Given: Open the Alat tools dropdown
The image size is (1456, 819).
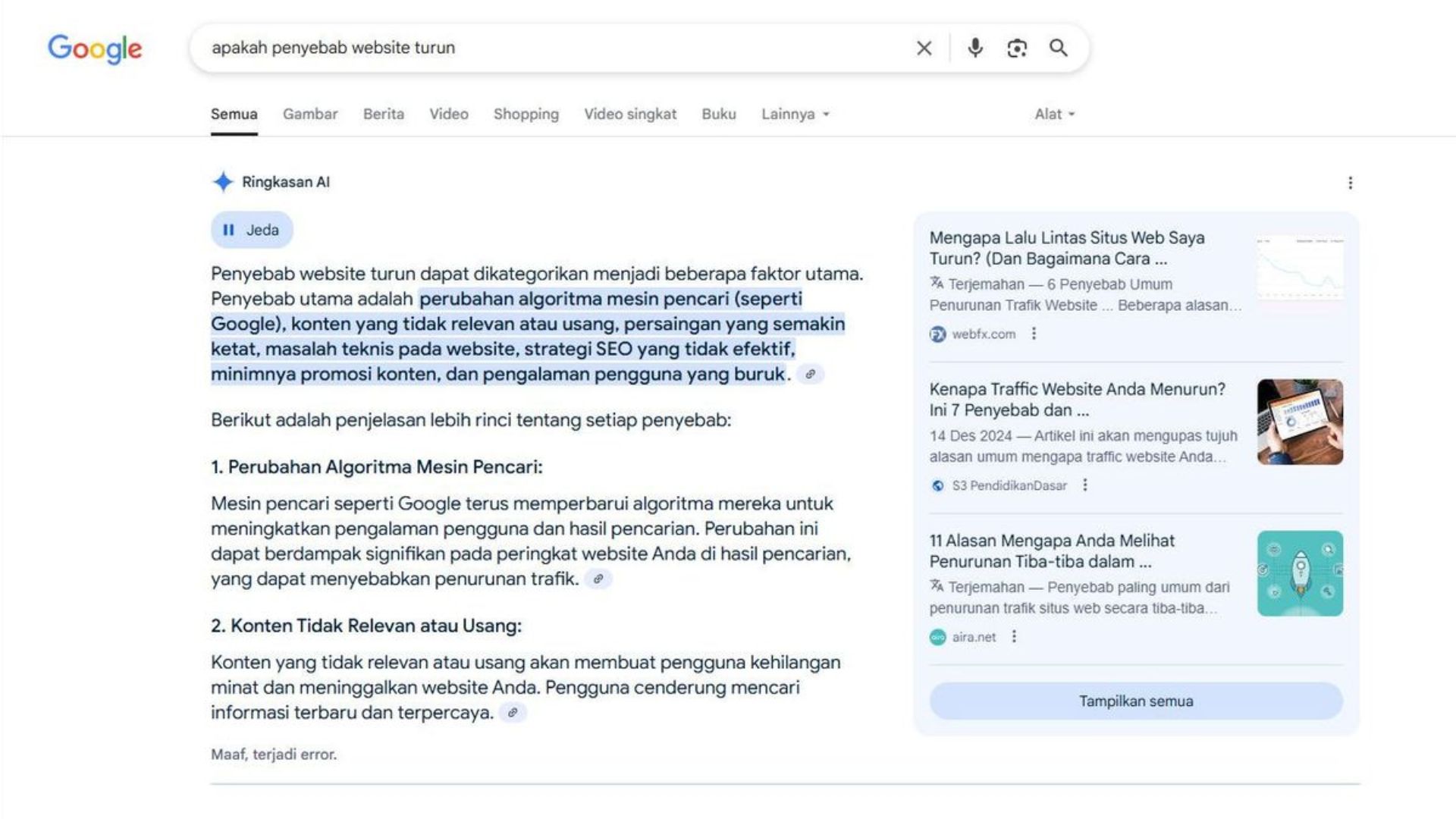Looking at the screenshot, I should pos(1054,114).
